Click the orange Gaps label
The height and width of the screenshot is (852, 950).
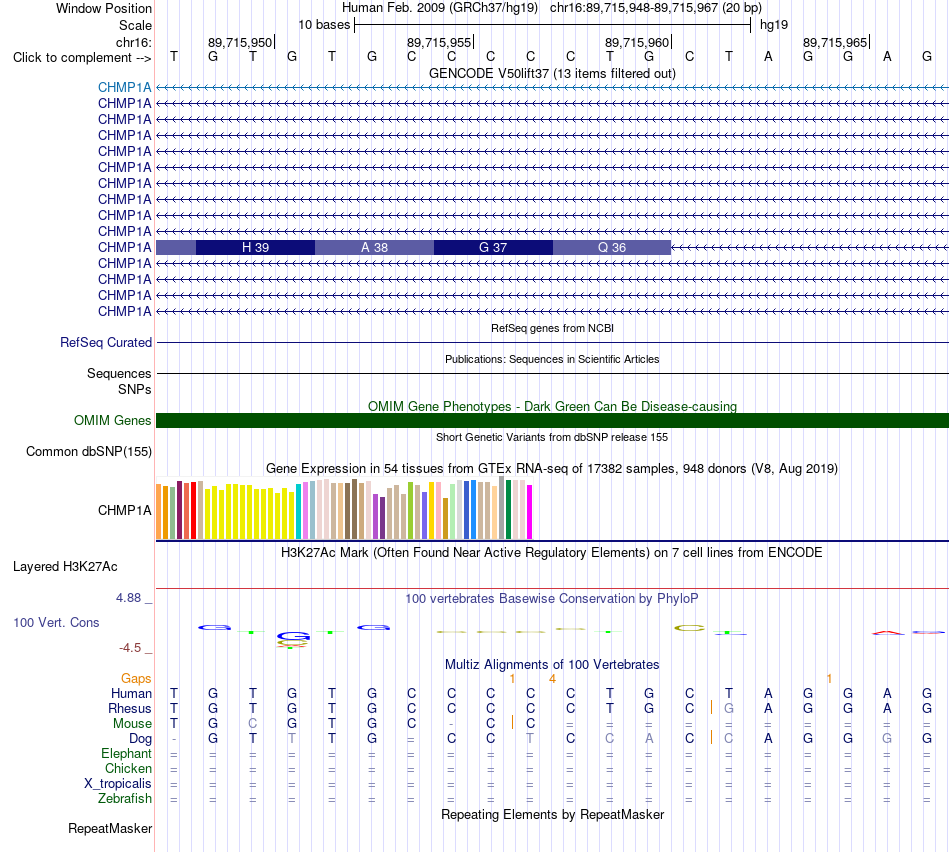(136, 679)
